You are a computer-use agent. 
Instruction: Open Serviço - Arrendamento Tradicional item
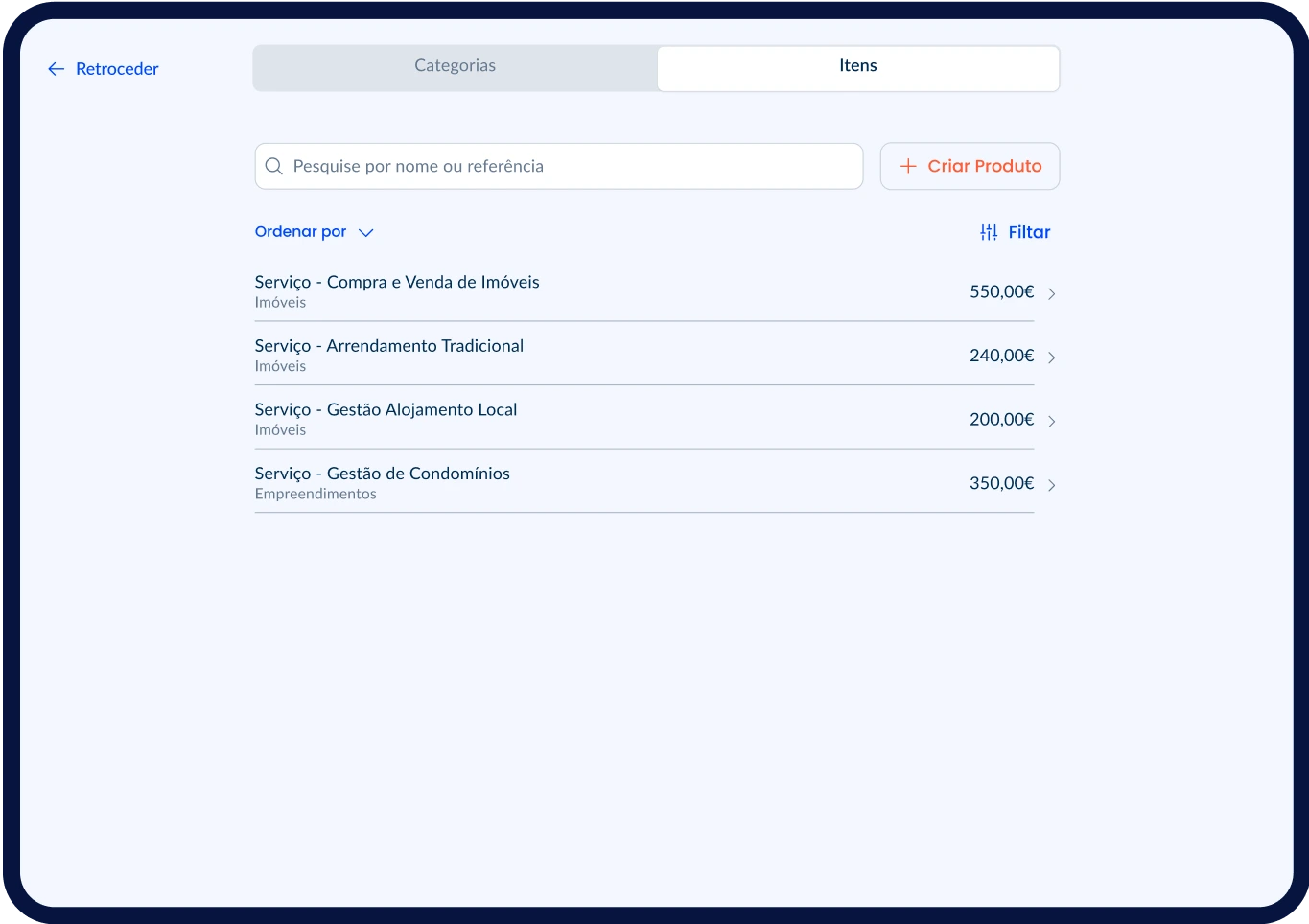click(x=388, y=346)
